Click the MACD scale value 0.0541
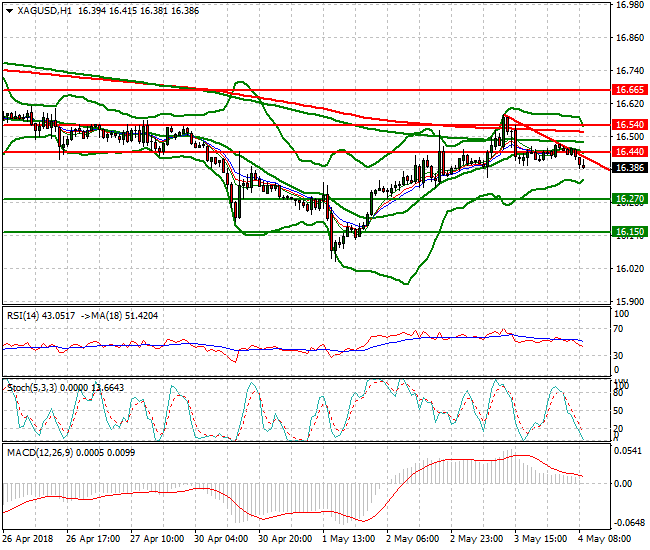650x550 pixels. (630, 451)
